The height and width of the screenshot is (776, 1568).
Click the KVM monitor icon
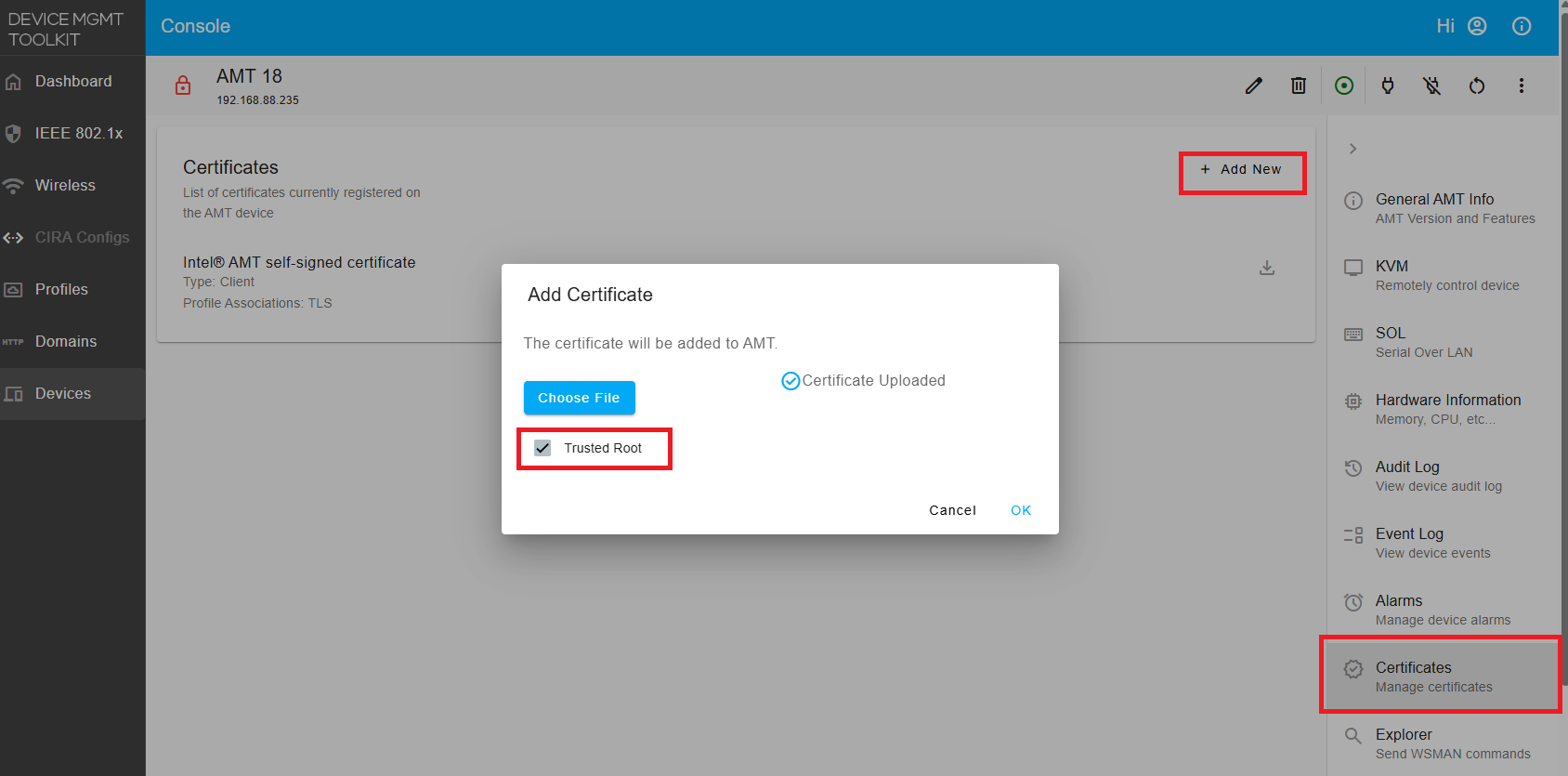point(1353,268)
